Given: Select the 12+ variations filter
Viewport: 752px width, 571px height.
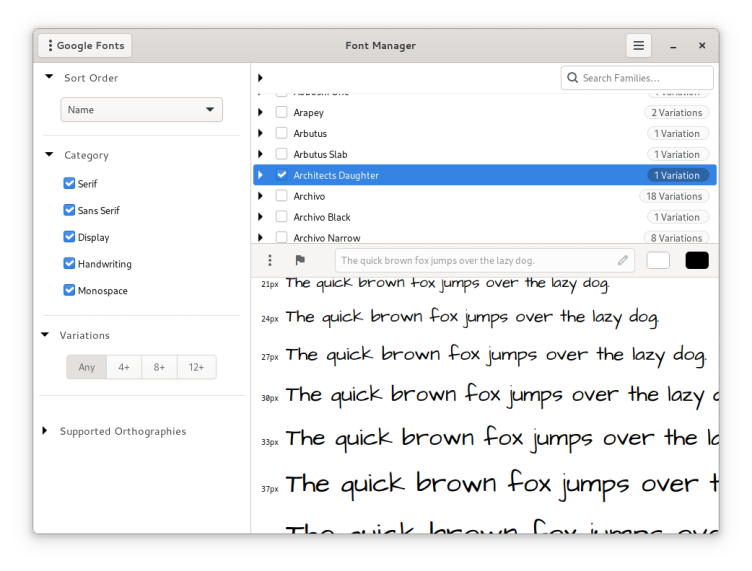Looking at the screenshot, I should pos(196,367).
